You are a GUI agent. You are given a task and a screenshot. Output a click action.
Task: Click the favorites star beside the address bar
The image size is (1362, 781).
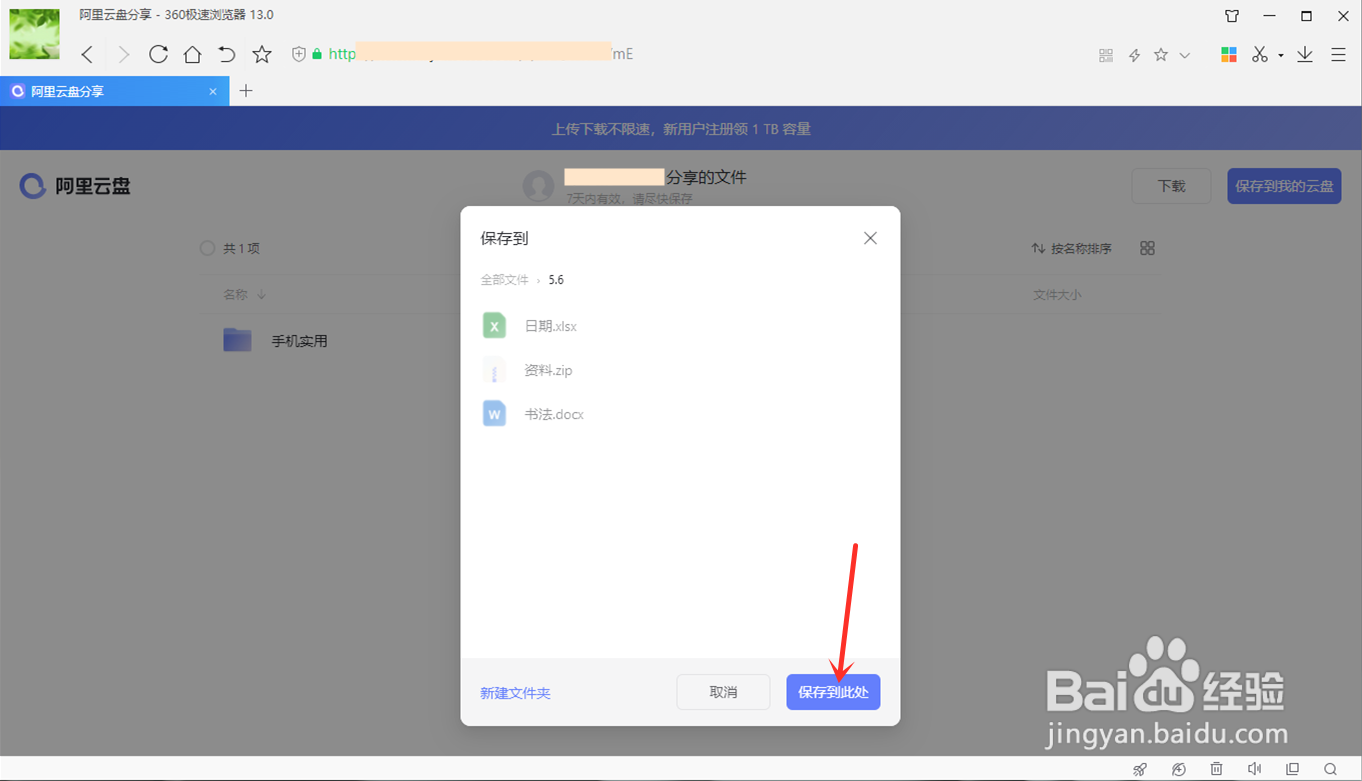[1161, 55]
